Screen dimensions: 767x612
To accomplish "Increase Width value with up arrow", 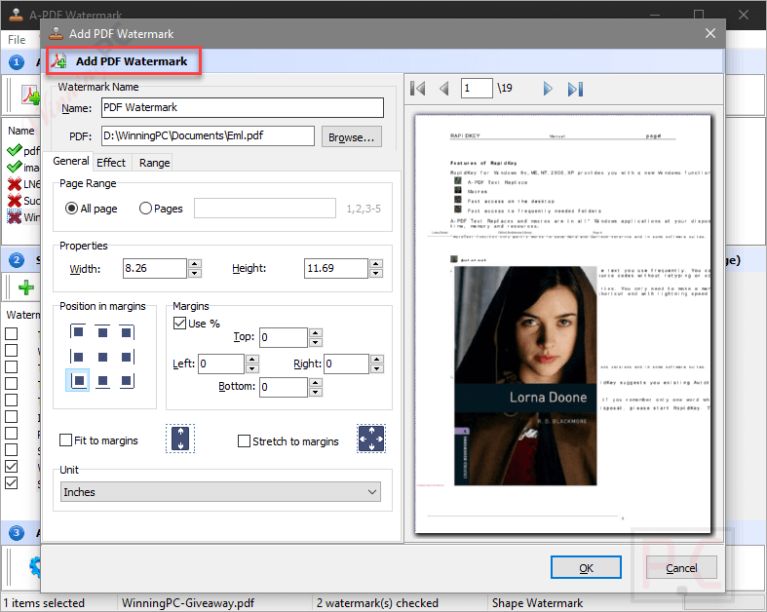I will pos(195,263).
